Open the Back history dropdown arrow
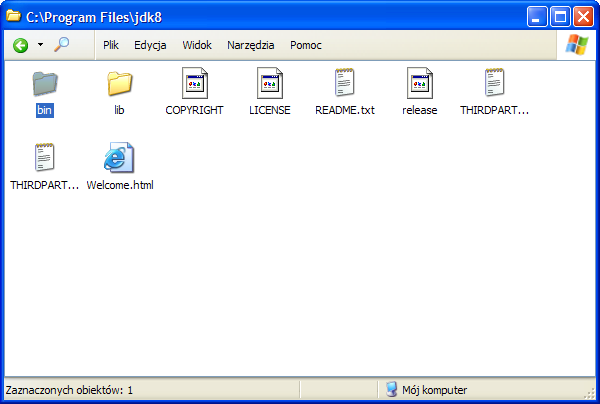Image resolution: width=600 pixels, height=404 pixels. click(40, 45)
